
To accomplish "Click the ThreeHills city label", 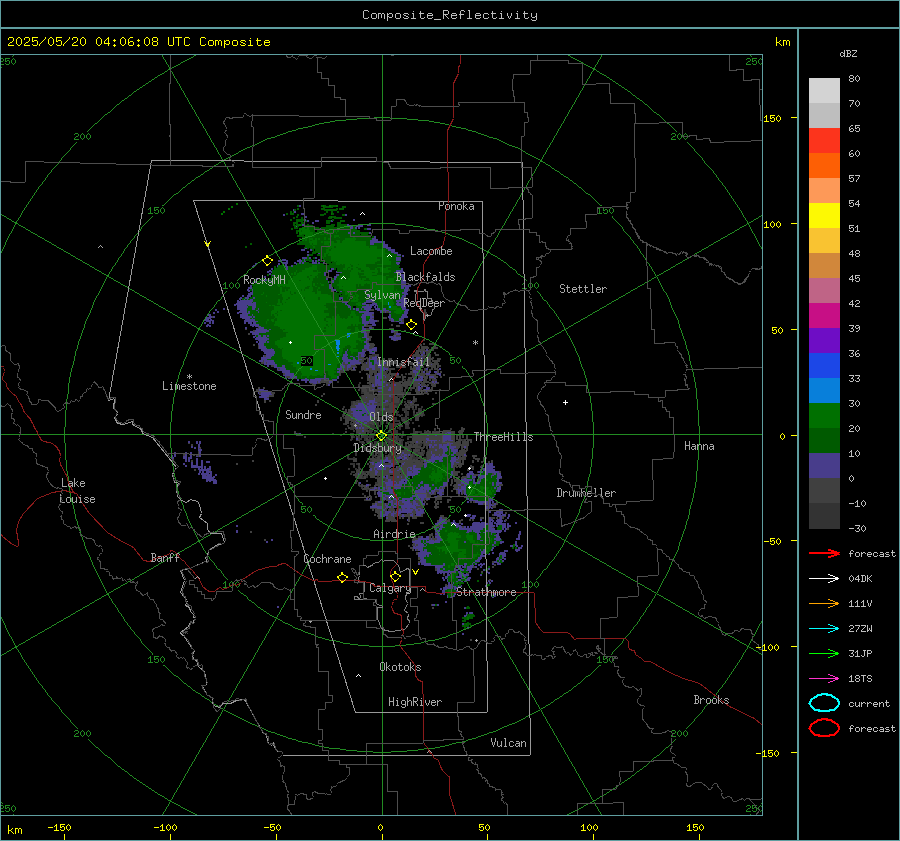I will [503, 437].
